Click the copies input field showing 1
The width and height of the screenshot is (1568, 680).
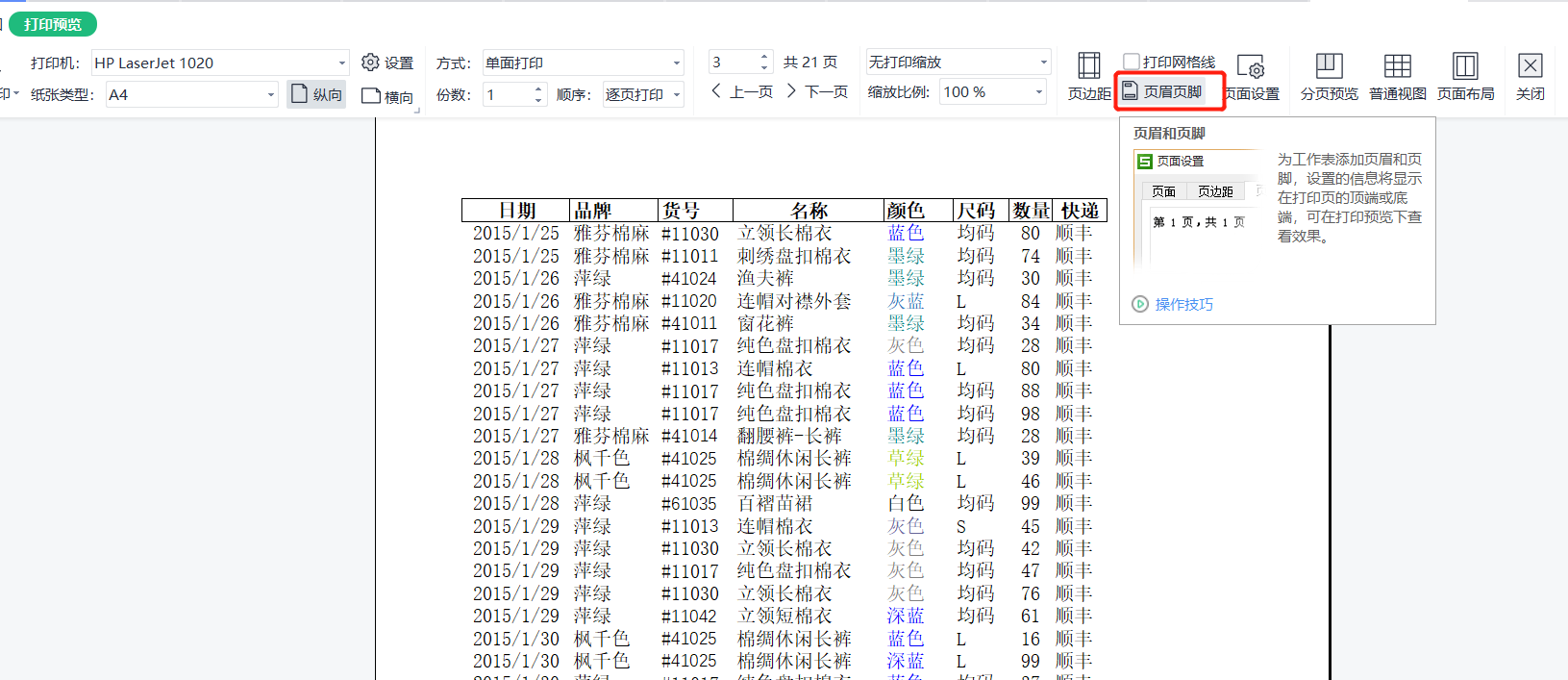click(x=507, y=94)
